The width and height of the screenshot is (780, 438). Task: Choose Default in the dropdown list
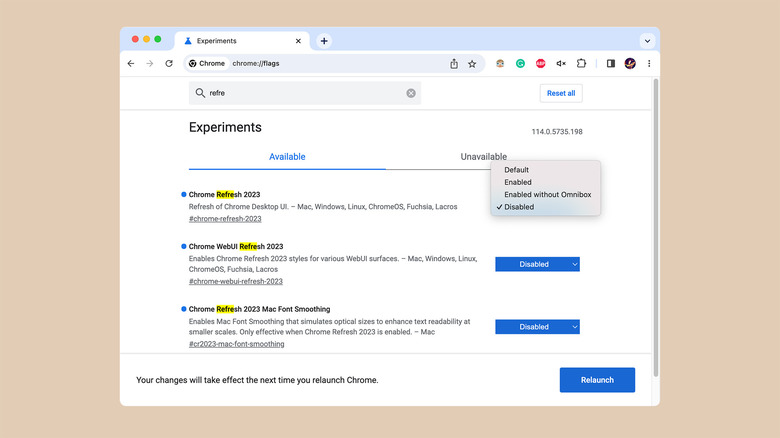point(545,170)
